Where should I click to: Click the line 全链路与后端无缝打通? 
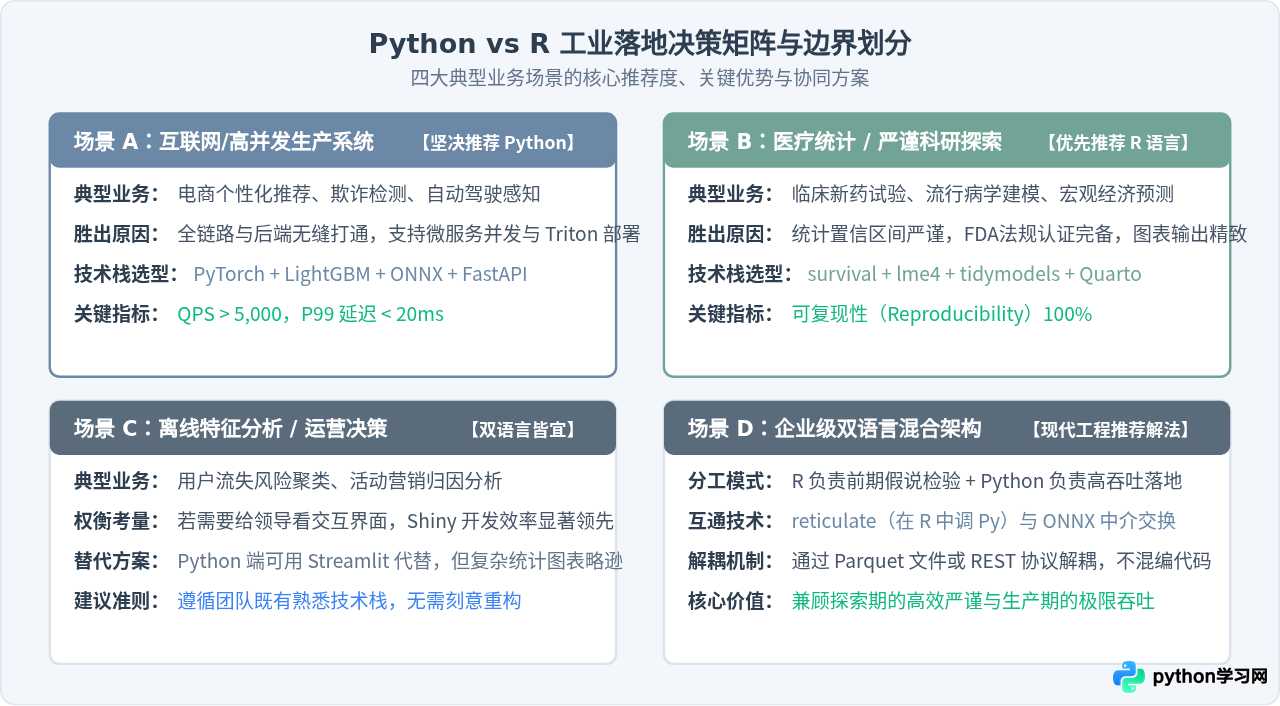[x=409, y=234]
